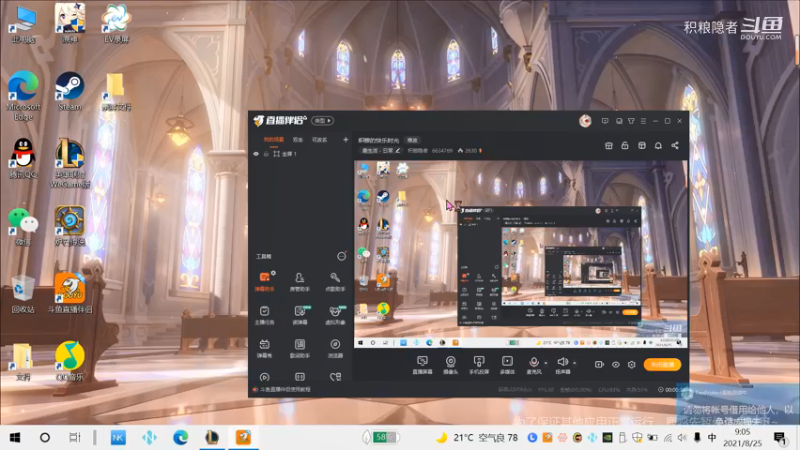Click Microsoft Edge on the taskbar
The image size is (800, 450).
click(180, 438)
